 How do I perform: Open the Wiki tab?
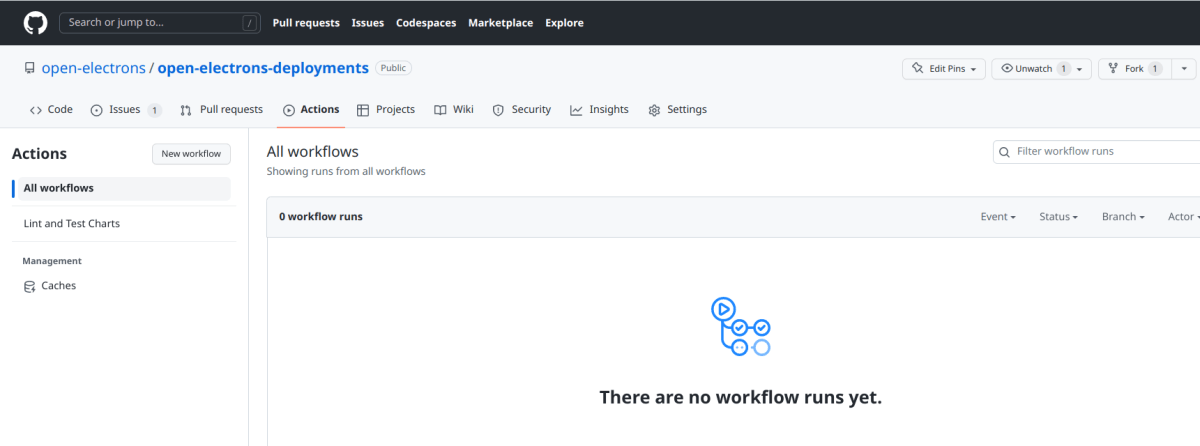454,110
